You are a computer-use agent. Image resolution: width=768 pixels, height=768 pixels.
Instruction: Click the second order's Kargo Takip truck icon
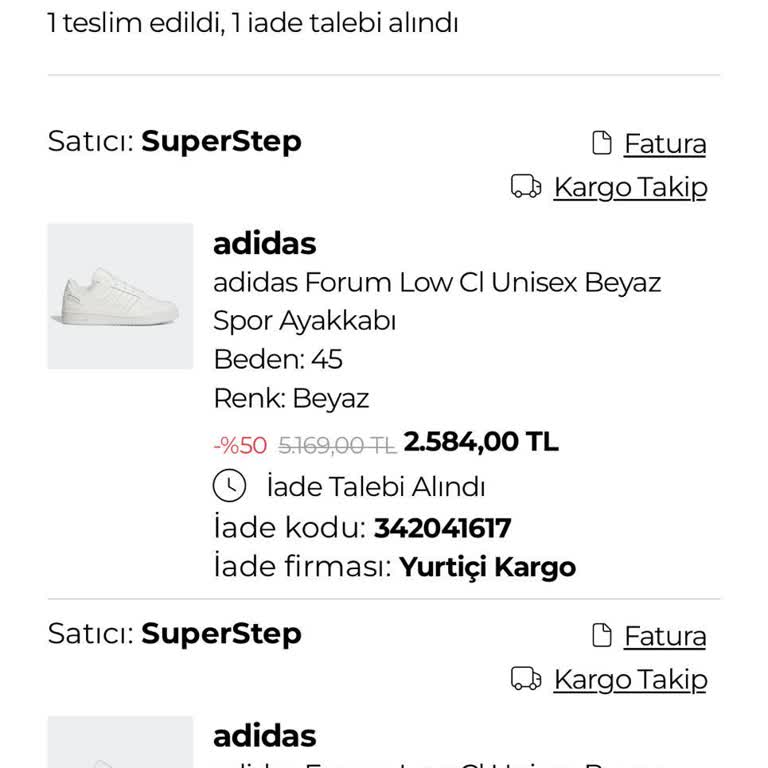click(x=526, y=679)
